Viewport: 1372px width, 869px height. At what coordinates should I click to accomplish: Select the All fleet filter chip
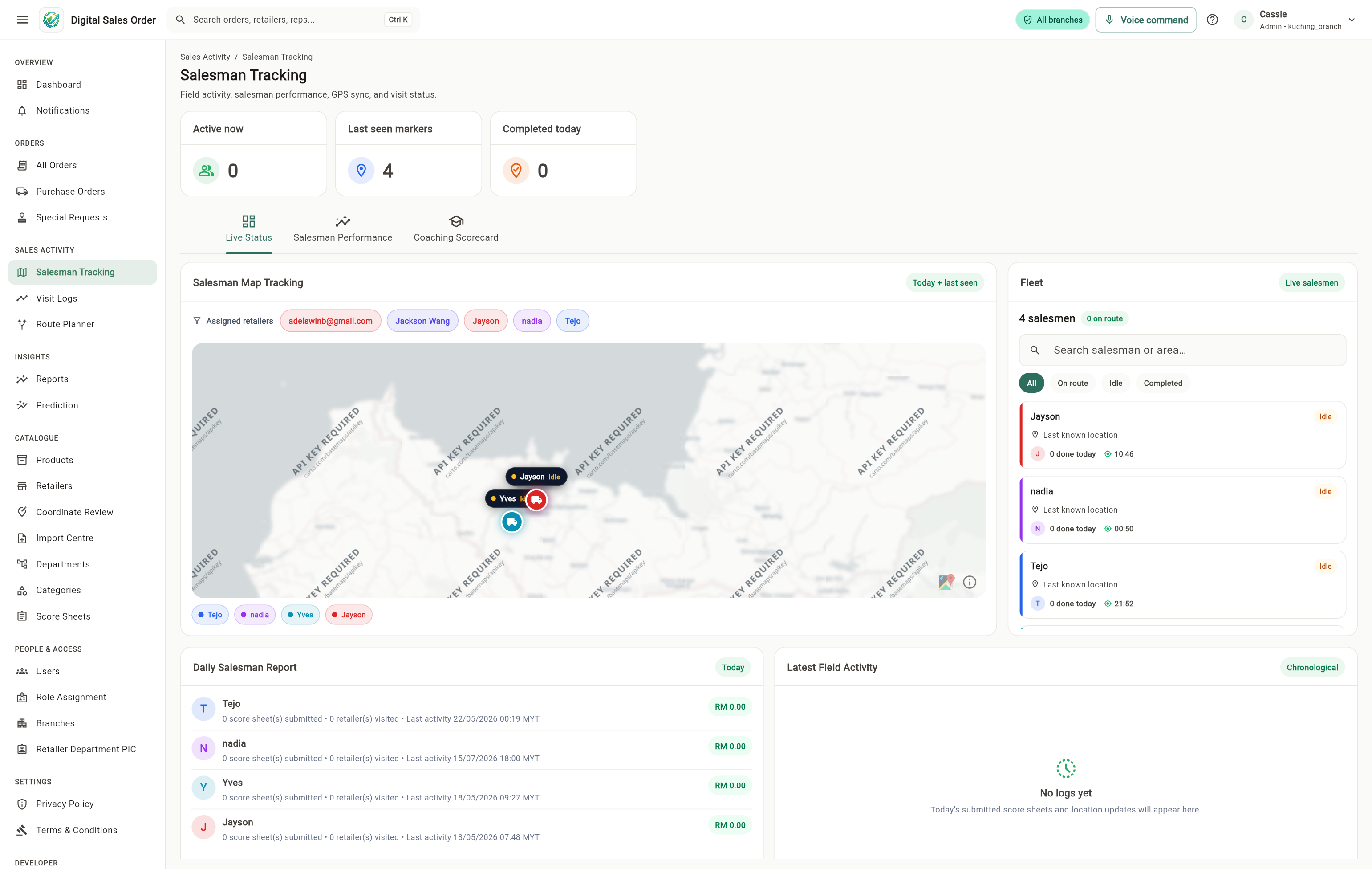coord(1031,383)
